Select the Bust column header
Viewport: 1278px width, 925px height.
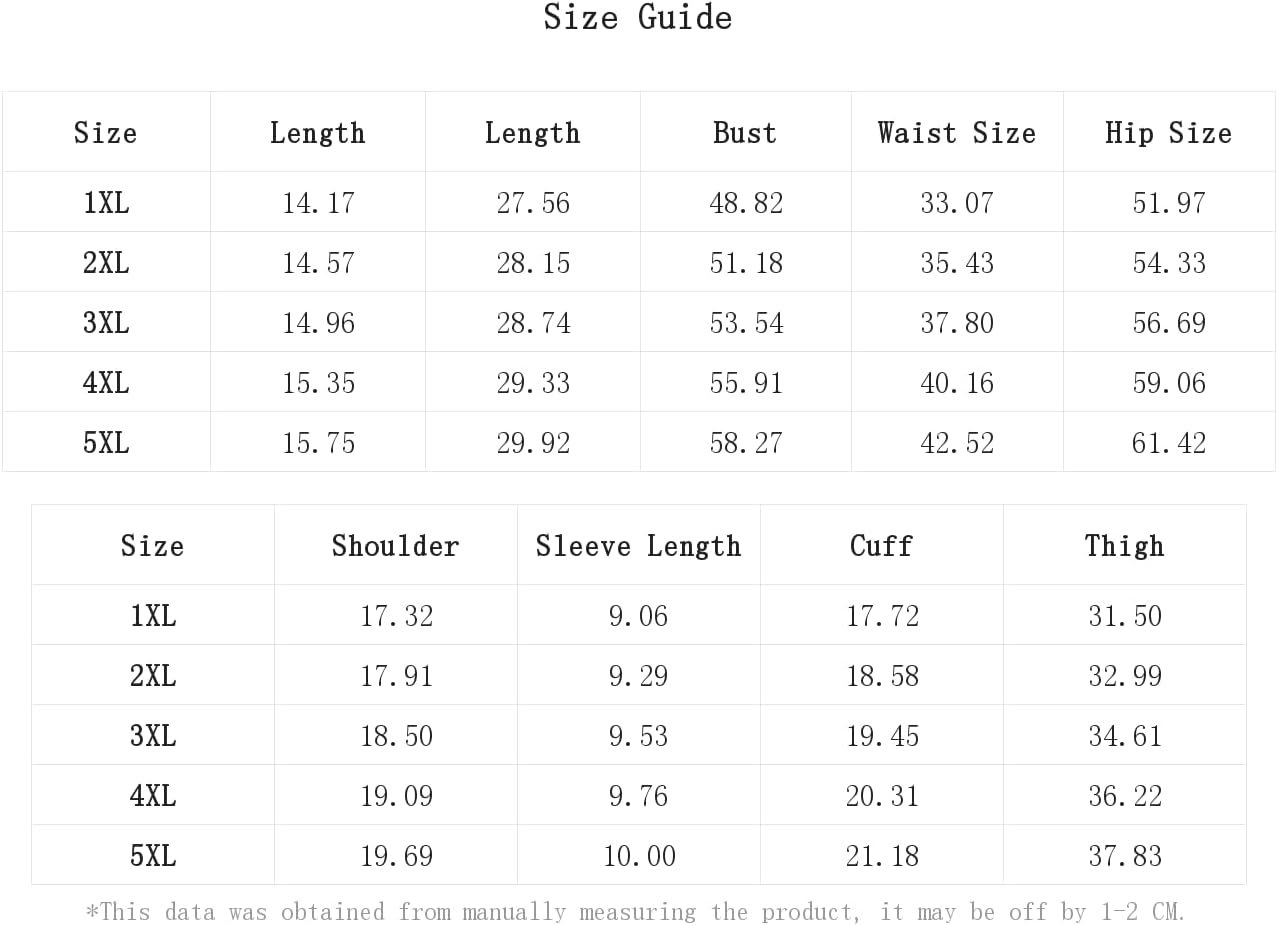click(745, 133)
